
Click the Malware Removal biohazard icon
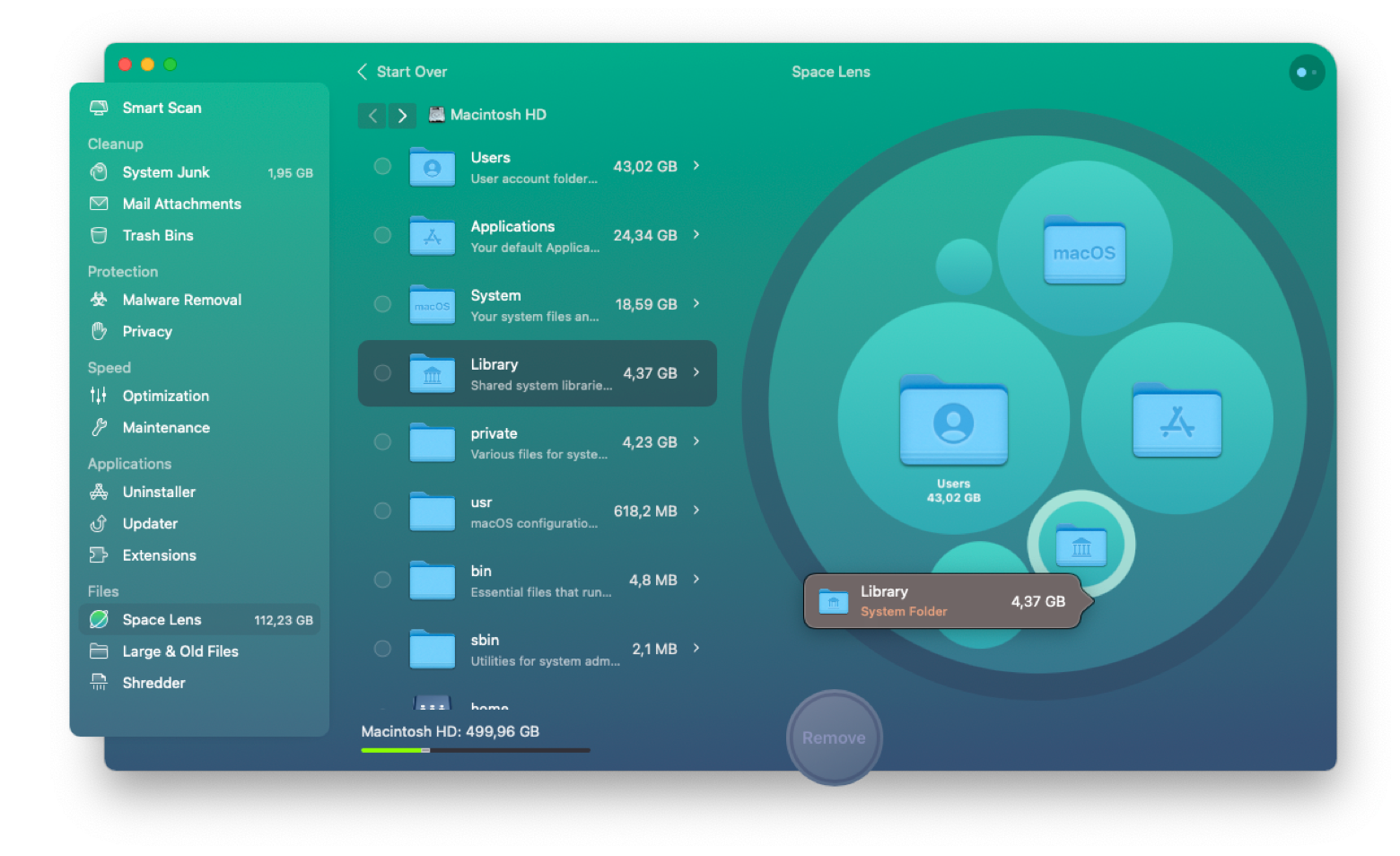pyautogui.click(x=99, y=300)
